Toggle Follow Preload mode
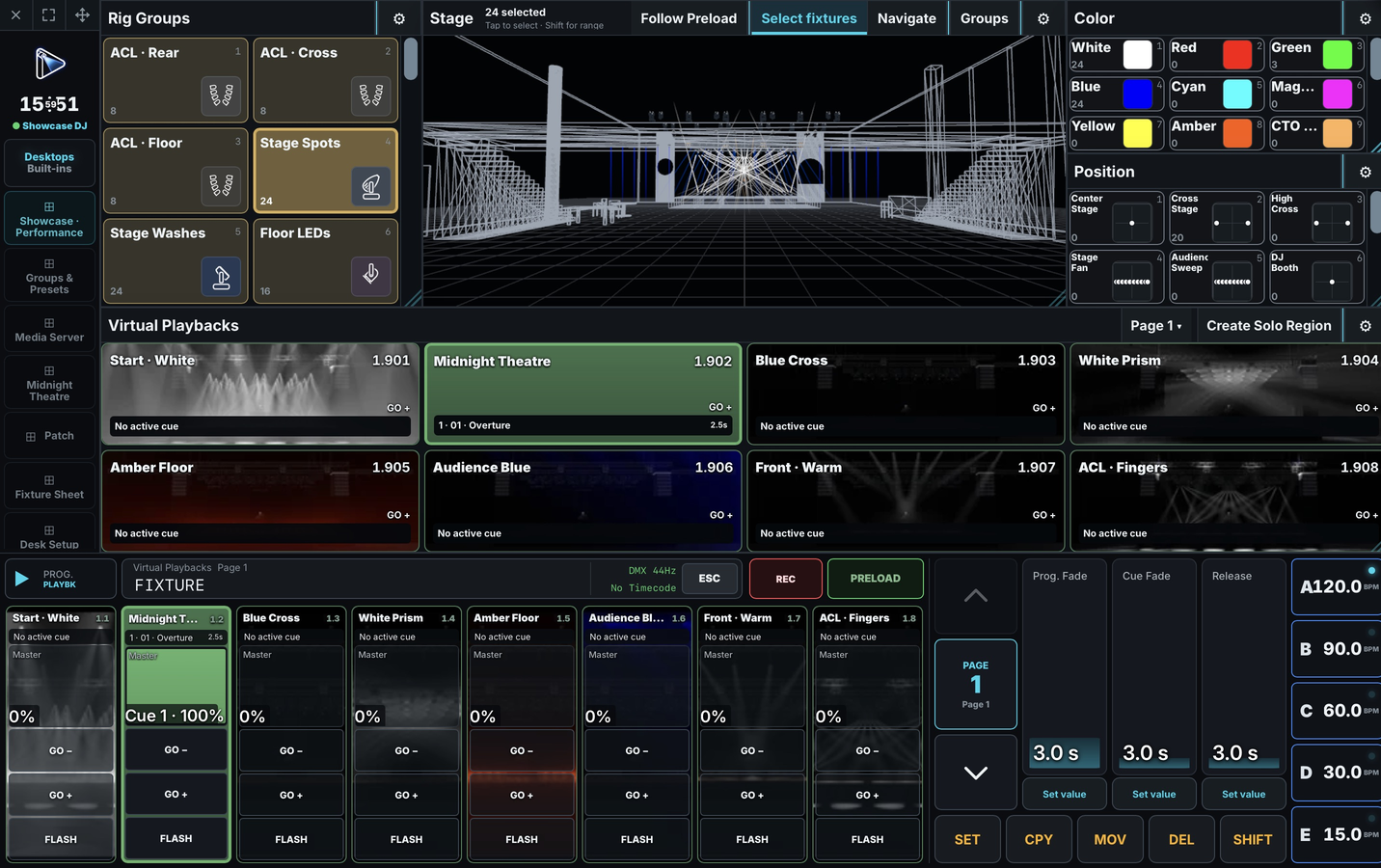This screenshot has width=1381, height=868. click(x=689, y=18)
